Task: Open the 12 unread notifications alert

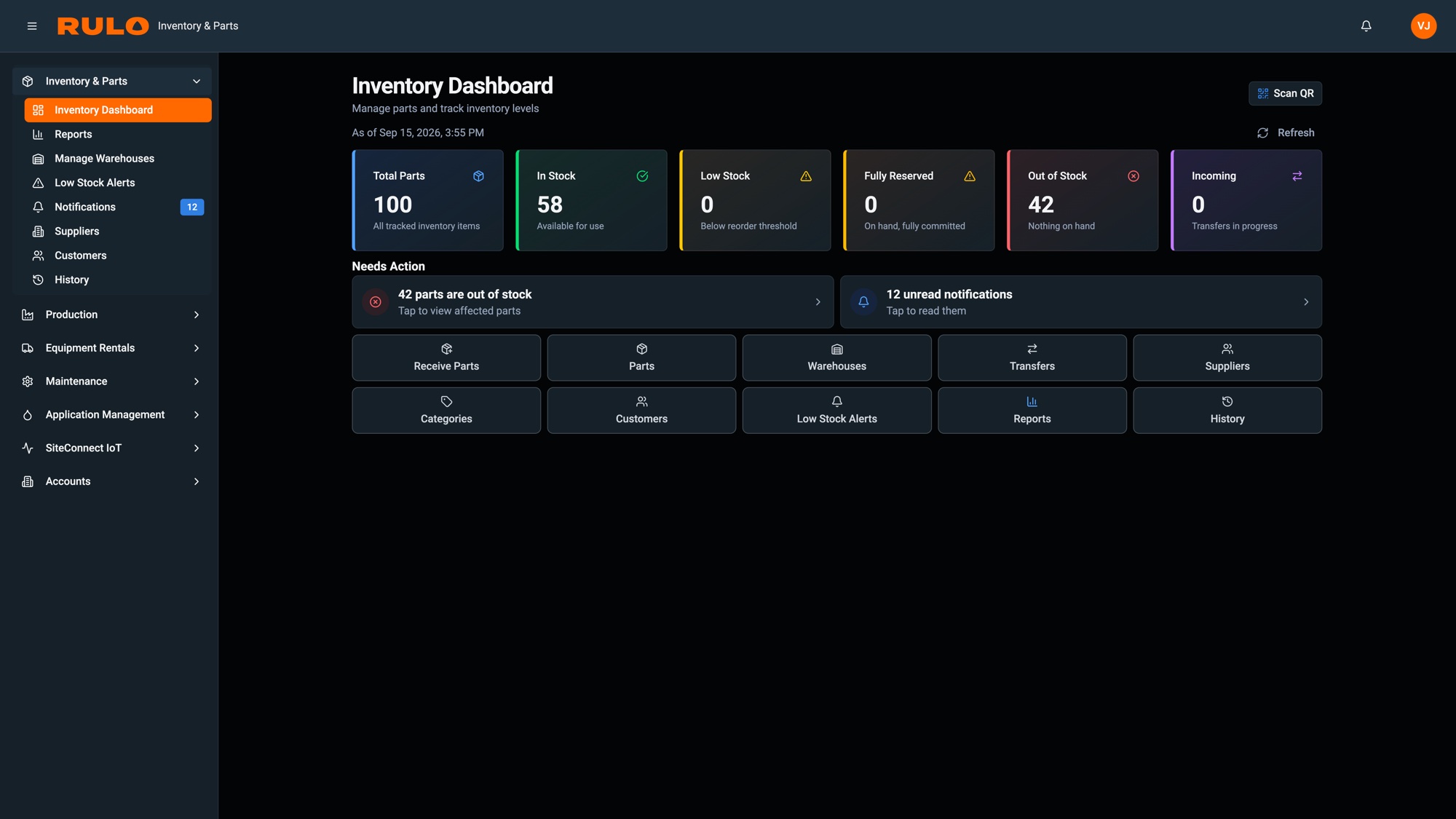Action: [x=1081, y=302]
